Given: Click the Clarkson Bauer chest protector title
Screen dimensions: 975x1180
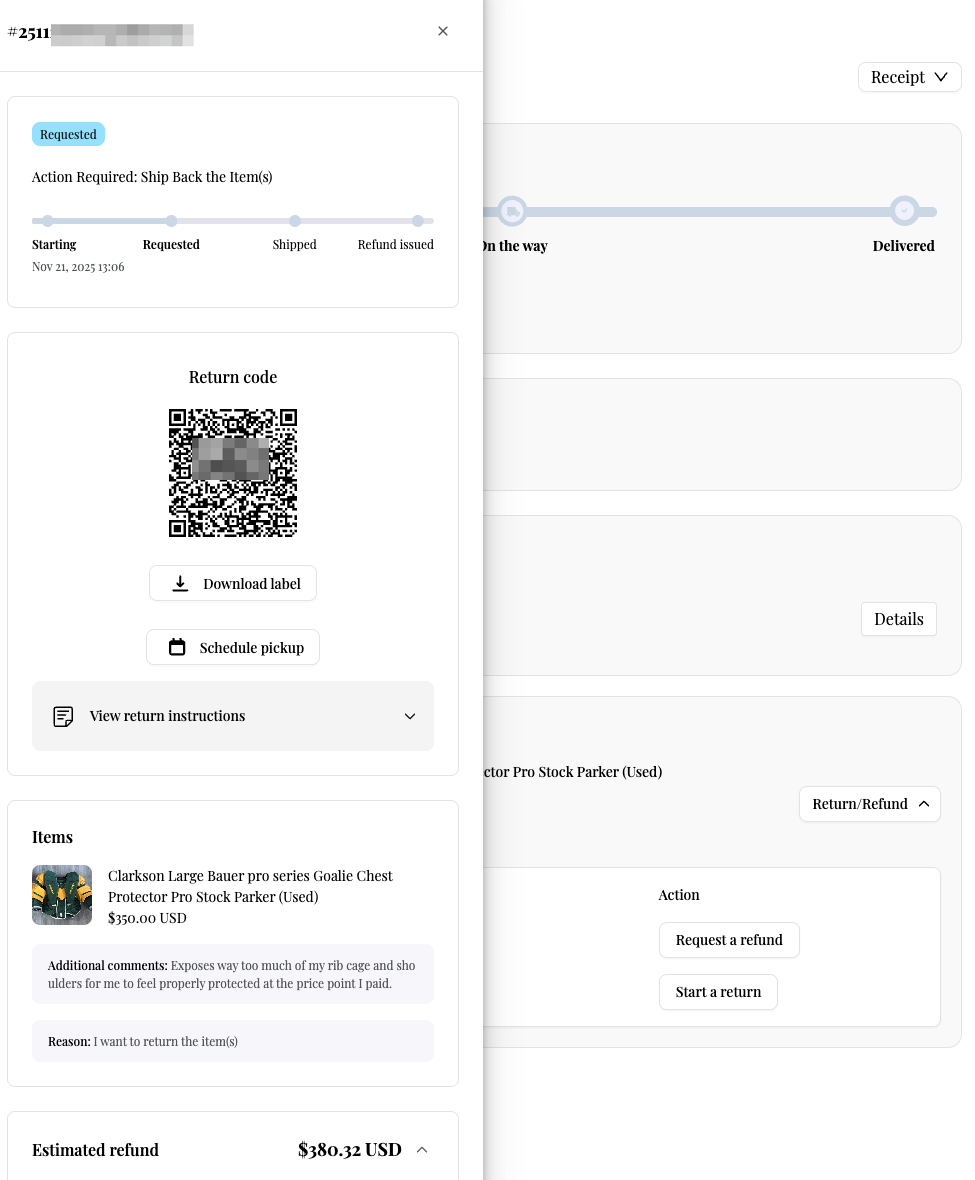Looking at the screenshot, I should click(x=250, y=886).
